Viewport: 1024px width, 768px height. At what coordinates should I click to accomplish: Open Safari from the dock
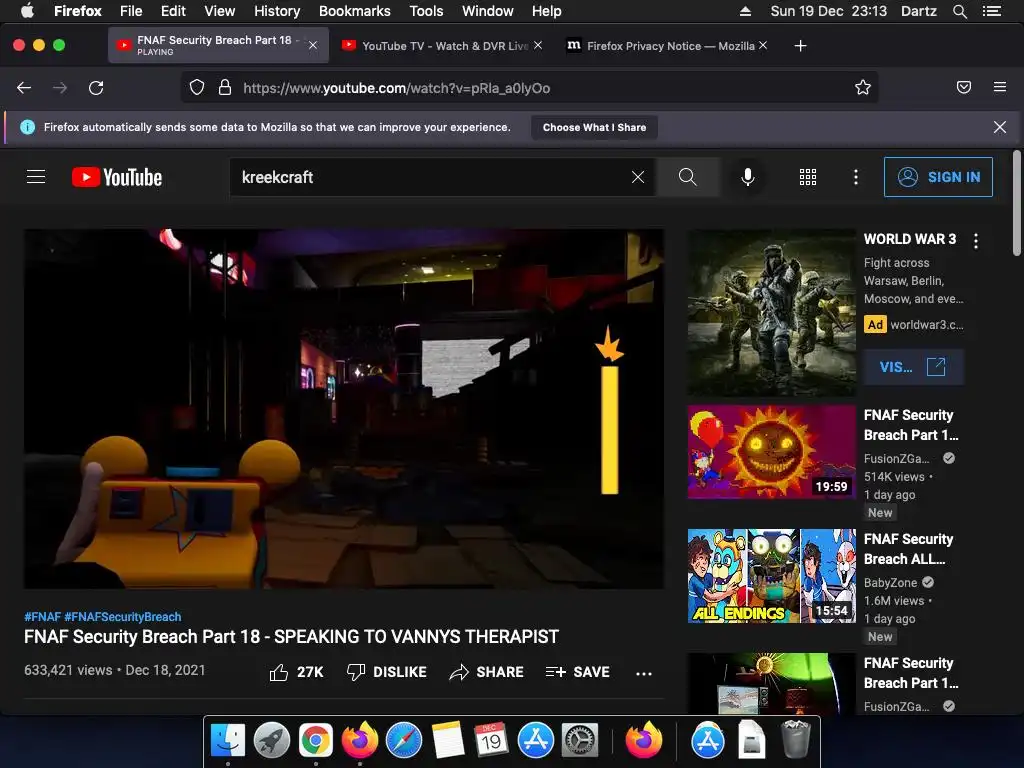tap(404, 741)
